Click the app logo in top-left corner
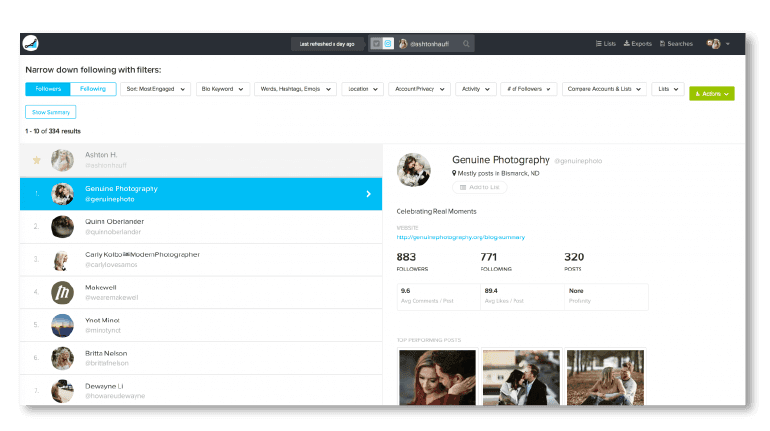770x431 pixels. point(33,43)
